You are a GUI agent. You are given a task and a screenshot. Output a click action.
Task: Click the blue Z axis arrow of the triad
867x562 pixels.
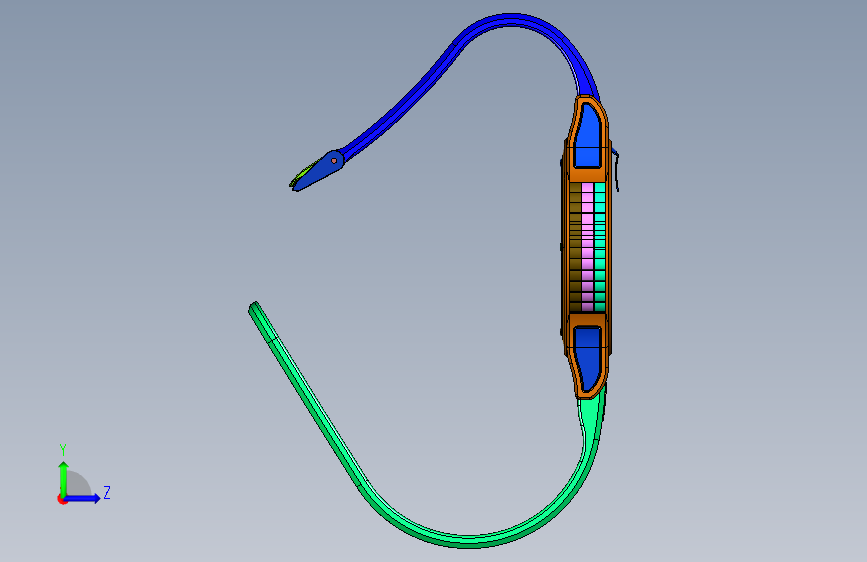click(x=83, y=498)
